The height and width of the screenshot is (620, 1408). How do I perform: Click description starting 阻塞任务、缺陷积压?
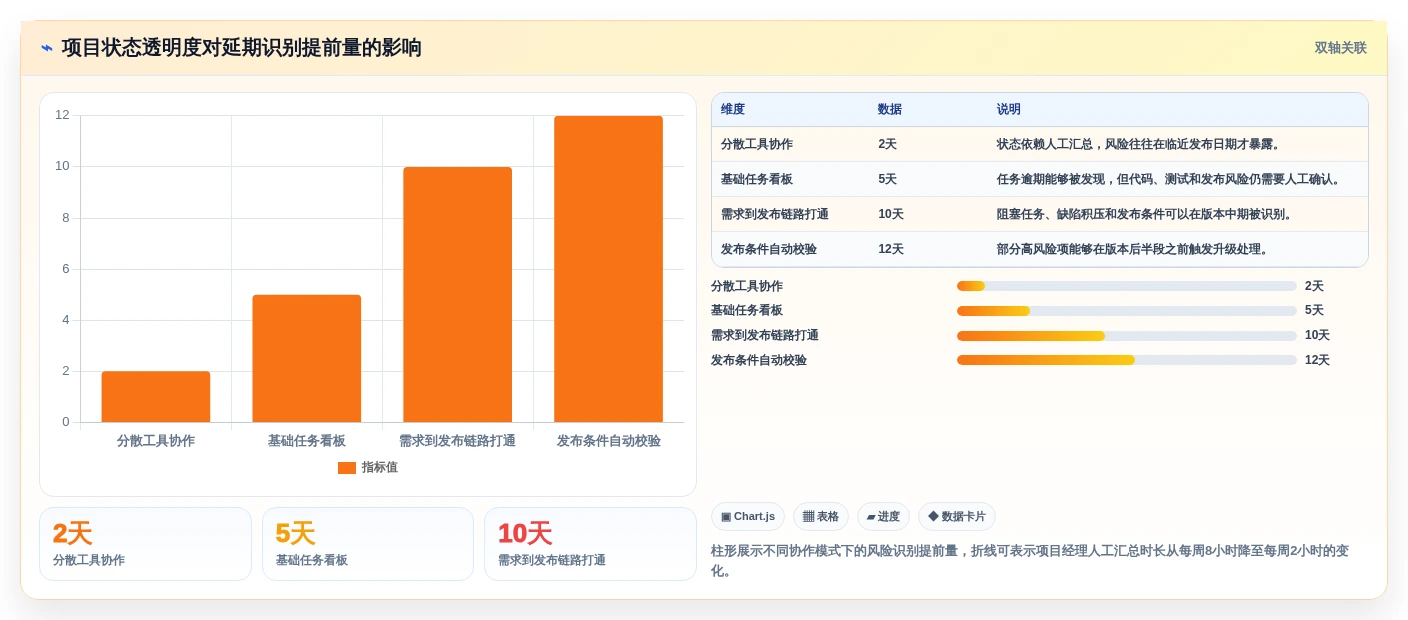(1145, 214)
